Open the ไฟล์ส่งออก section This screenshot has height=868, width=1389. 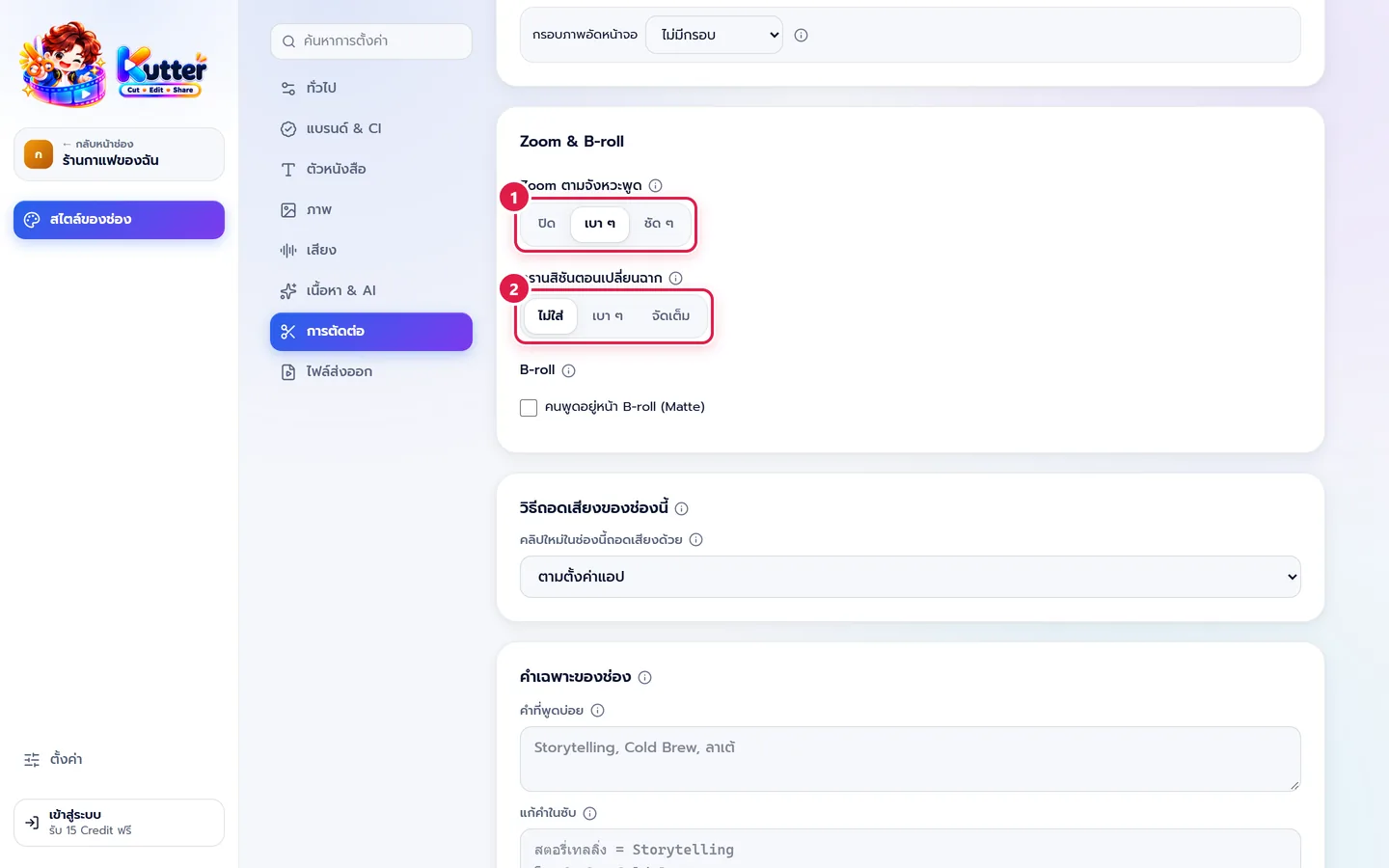371,372
